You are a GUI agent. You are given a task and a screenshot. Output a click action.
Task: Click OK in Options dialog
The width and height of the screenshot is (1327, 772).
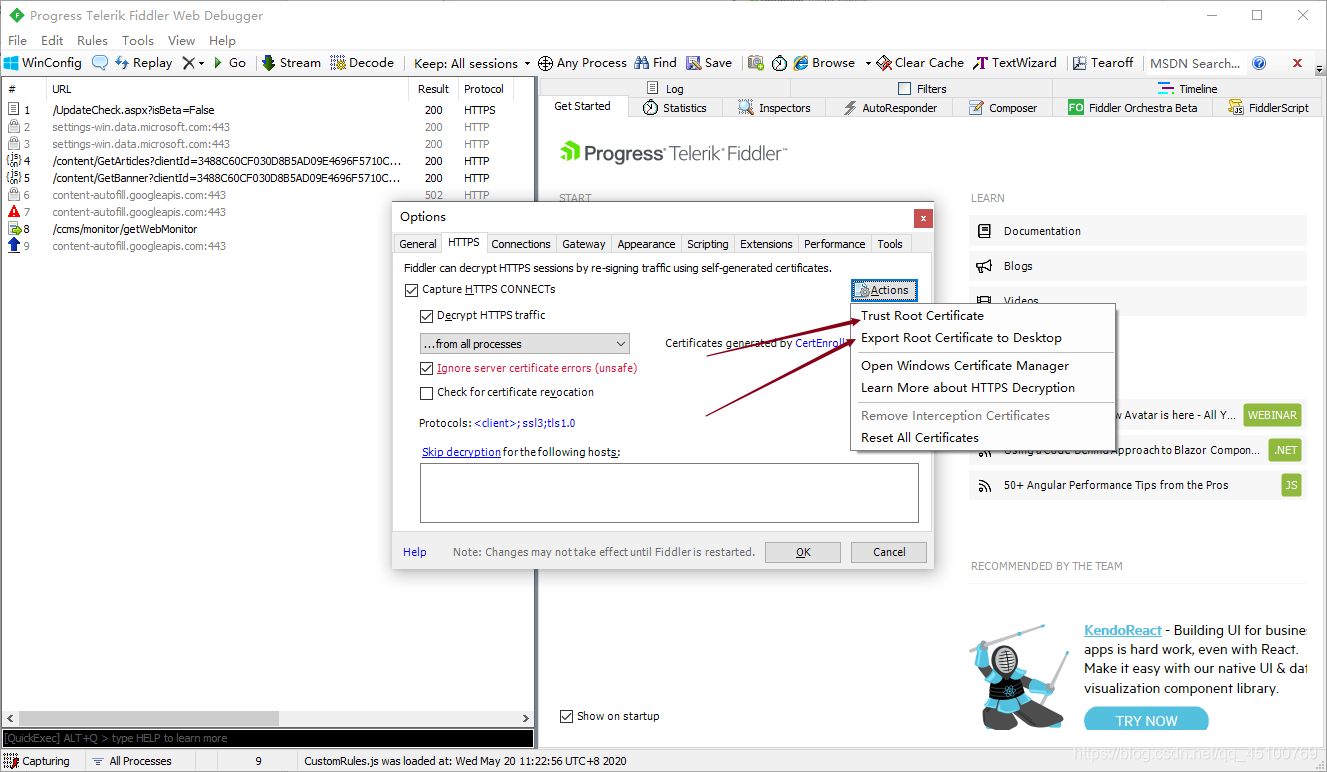(803, 552)
